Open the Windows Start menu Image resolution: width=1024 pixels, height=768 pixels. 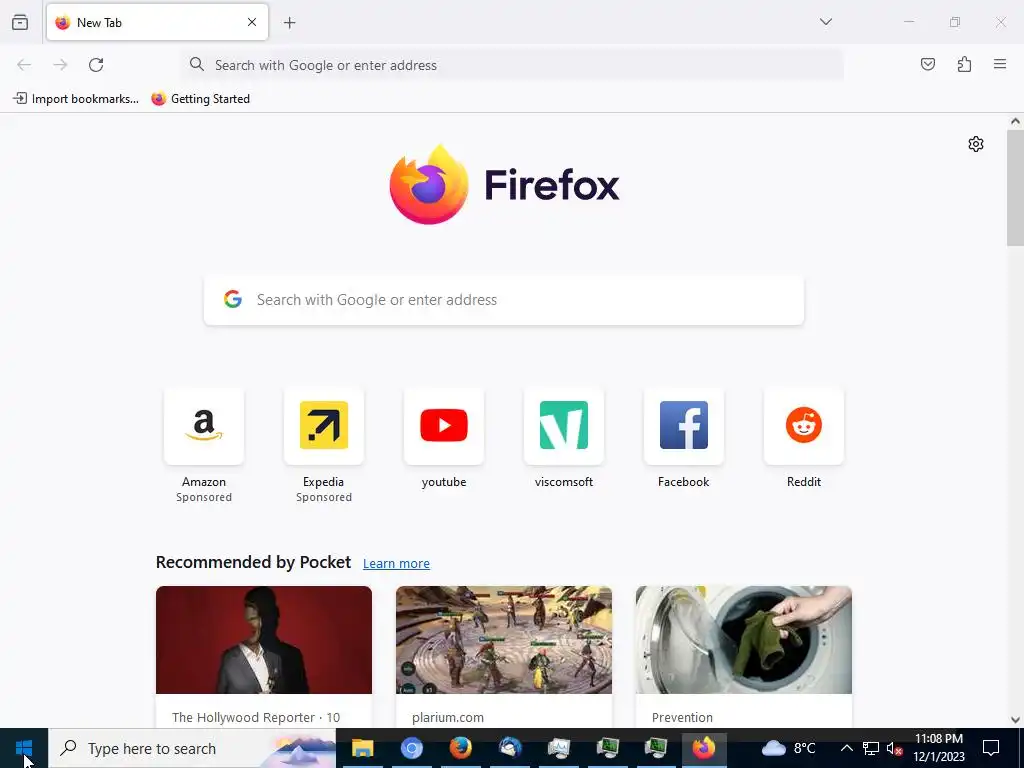24,748
